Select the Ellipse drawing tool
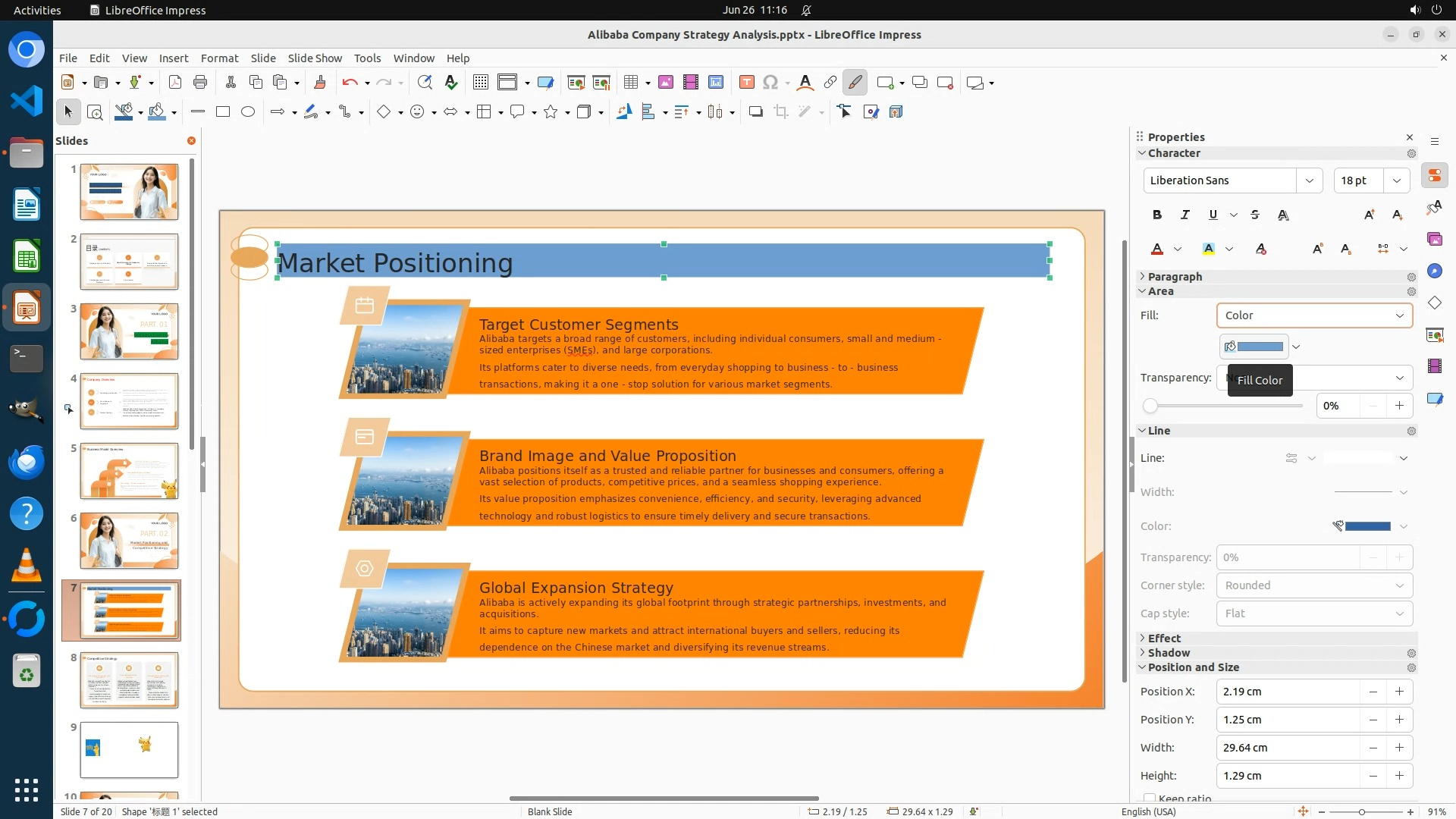The image size is (1456, 819). (x=248, y=112)
